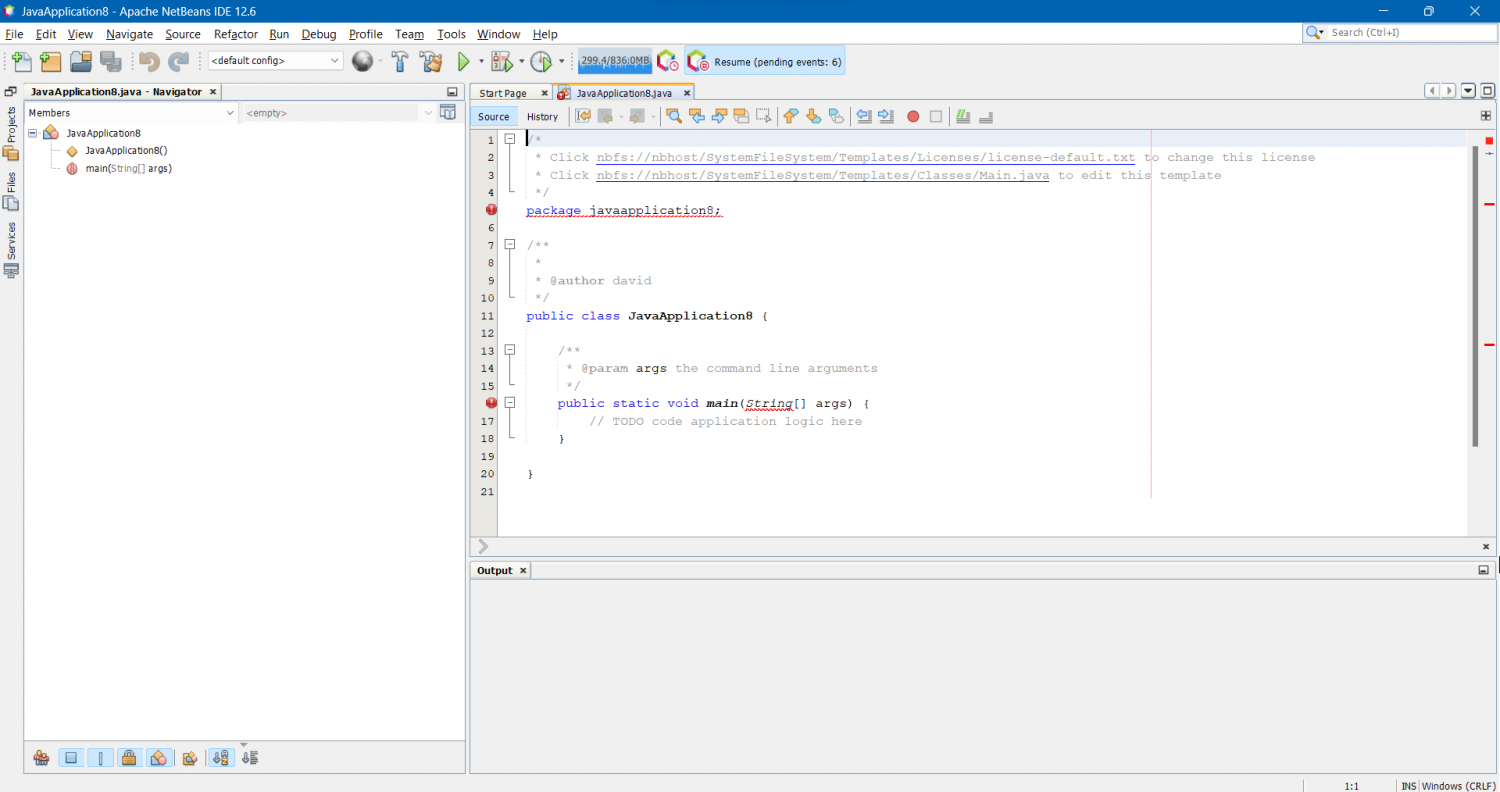Open the Services side panel
The width and height of the screenshot is (1500, 792).
click(x=11, y=249)
